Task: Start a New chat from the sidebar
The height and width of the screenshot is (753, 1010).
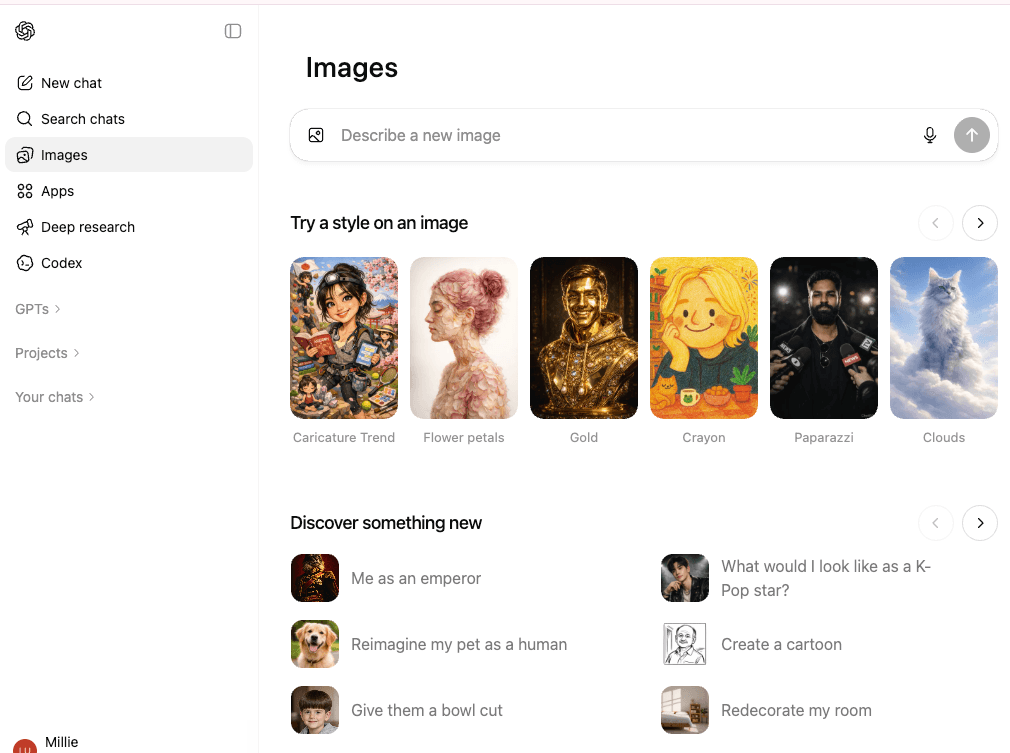Action: 70,82
